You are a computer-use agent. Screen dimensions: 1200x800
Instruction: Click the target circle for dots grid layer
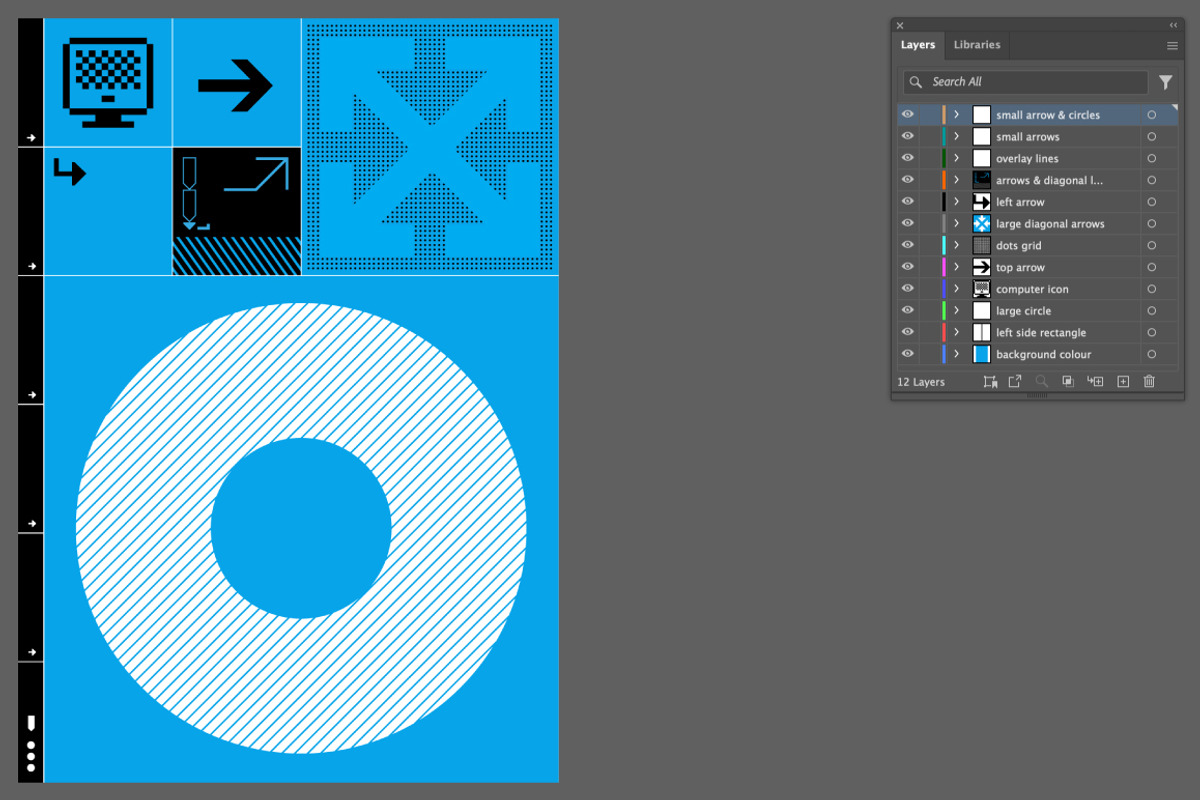click(x=1152, y=246)
